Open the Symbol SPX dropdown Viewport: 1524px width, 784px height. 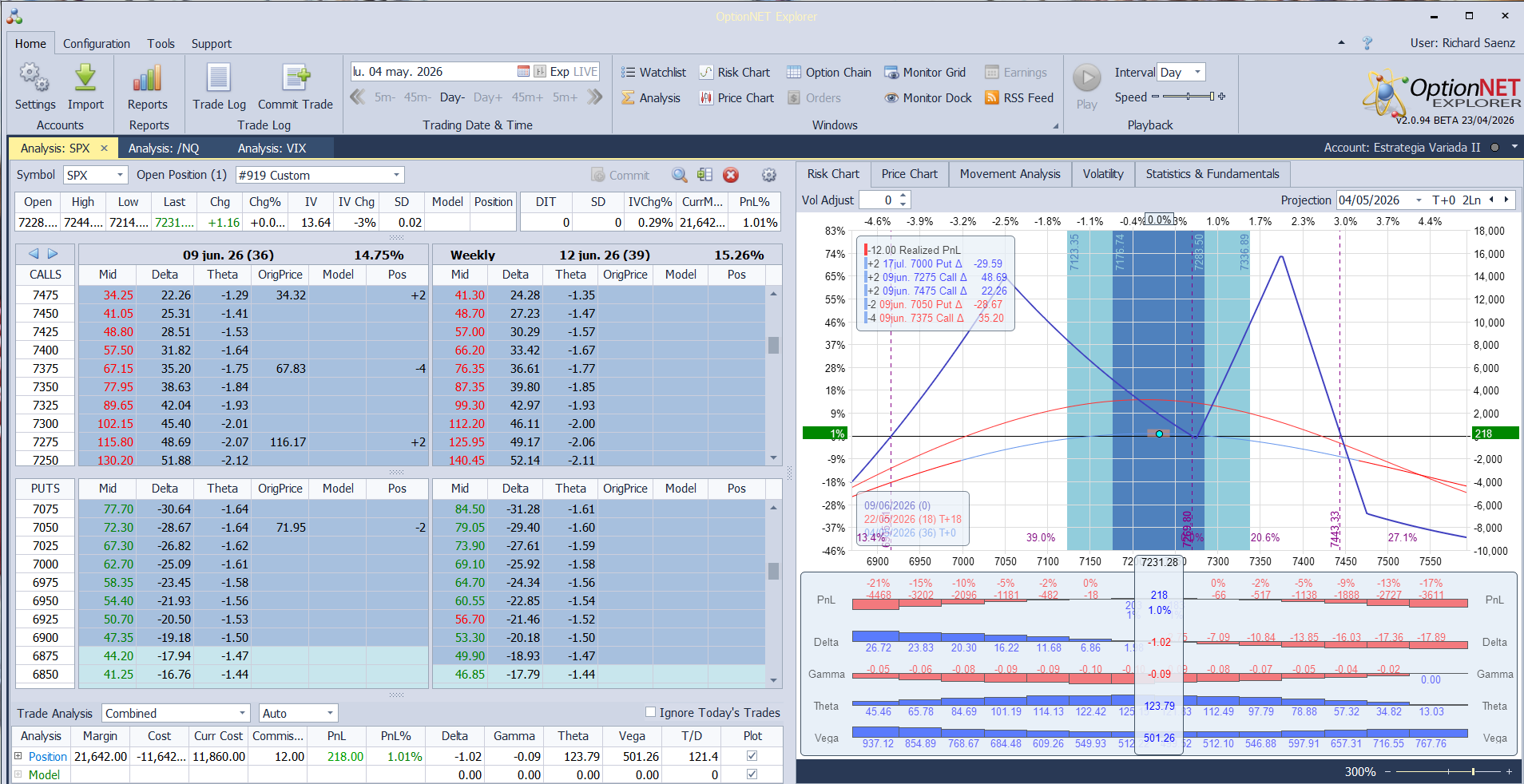pyautogui.click(x=121, y=175)
